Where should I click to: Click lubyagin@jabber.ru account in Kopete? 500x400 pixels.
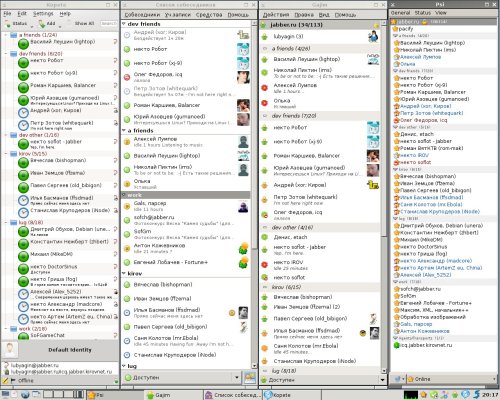click(x=34, y=365)
